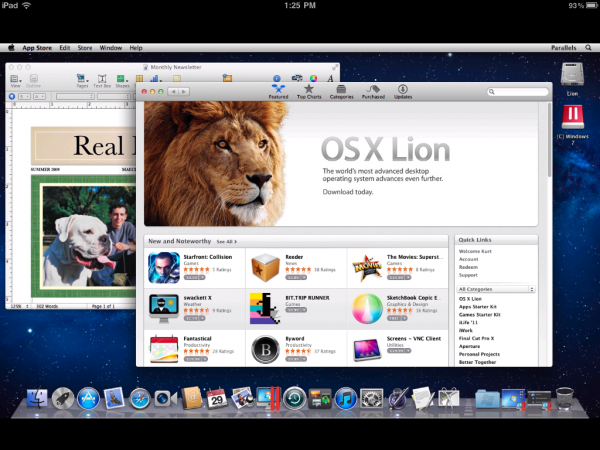The height and width of the screenshot is (450, 600).
Task: Click App Store vertical scrollbar
Action: 549,140
